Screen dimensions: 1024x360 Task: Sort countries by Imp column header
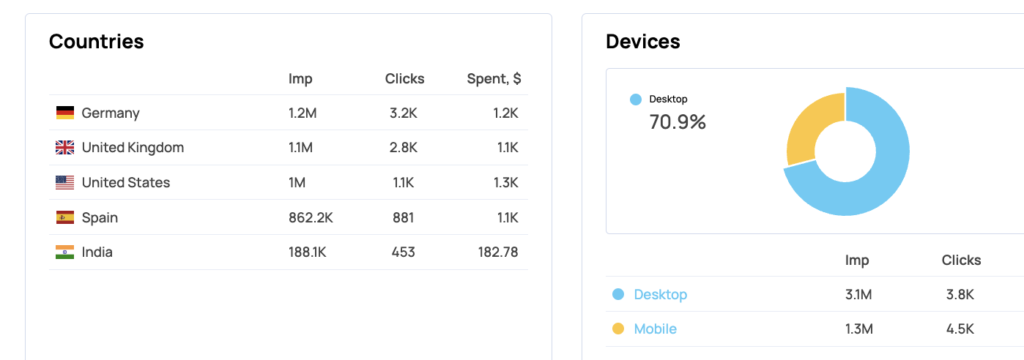pos(300,79)
